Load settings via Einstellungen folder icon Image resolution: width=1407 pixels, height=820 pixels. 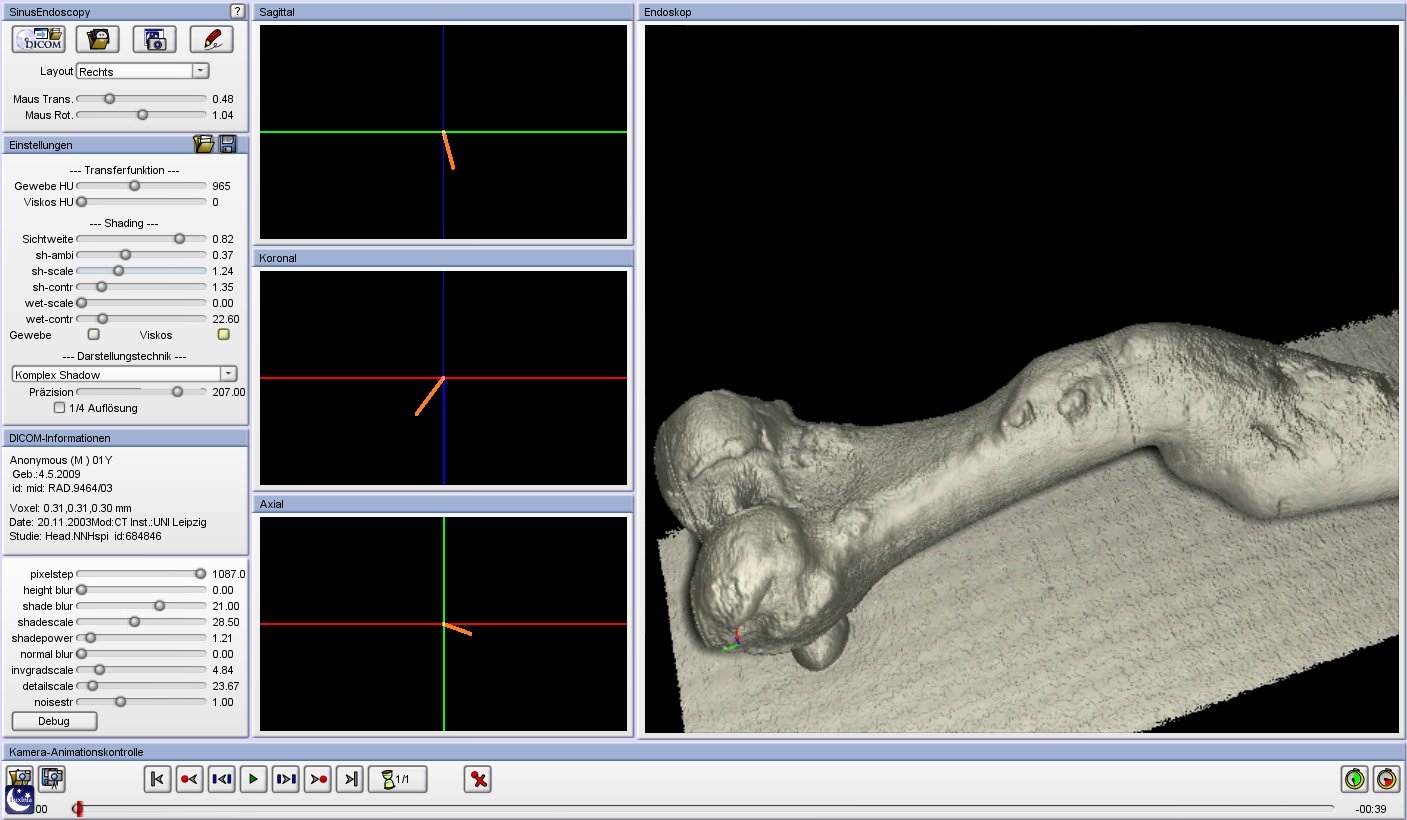point(204,145)
